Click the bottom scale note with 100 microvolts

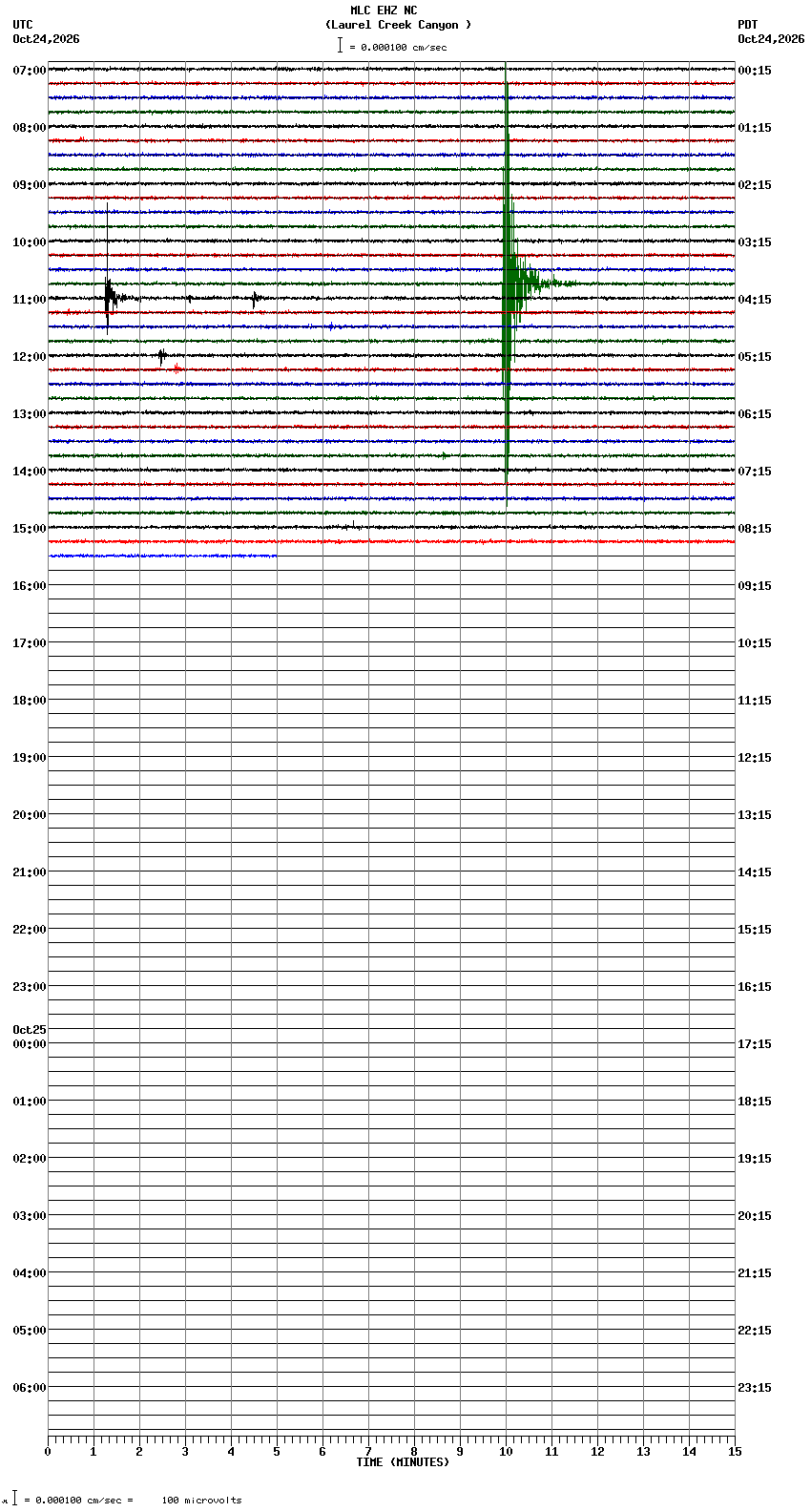tap(123, 1500)
